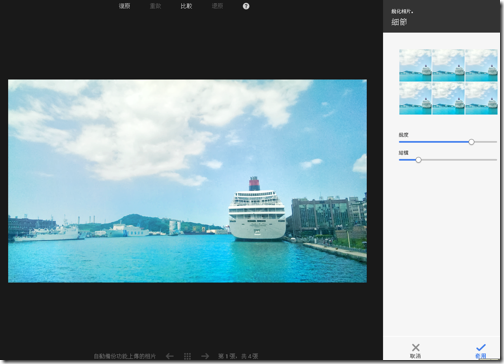Select the bottom-right detail preset thumbnail
Image resolution: width=504 pixels, height=364 pixels.
(481, 99)
